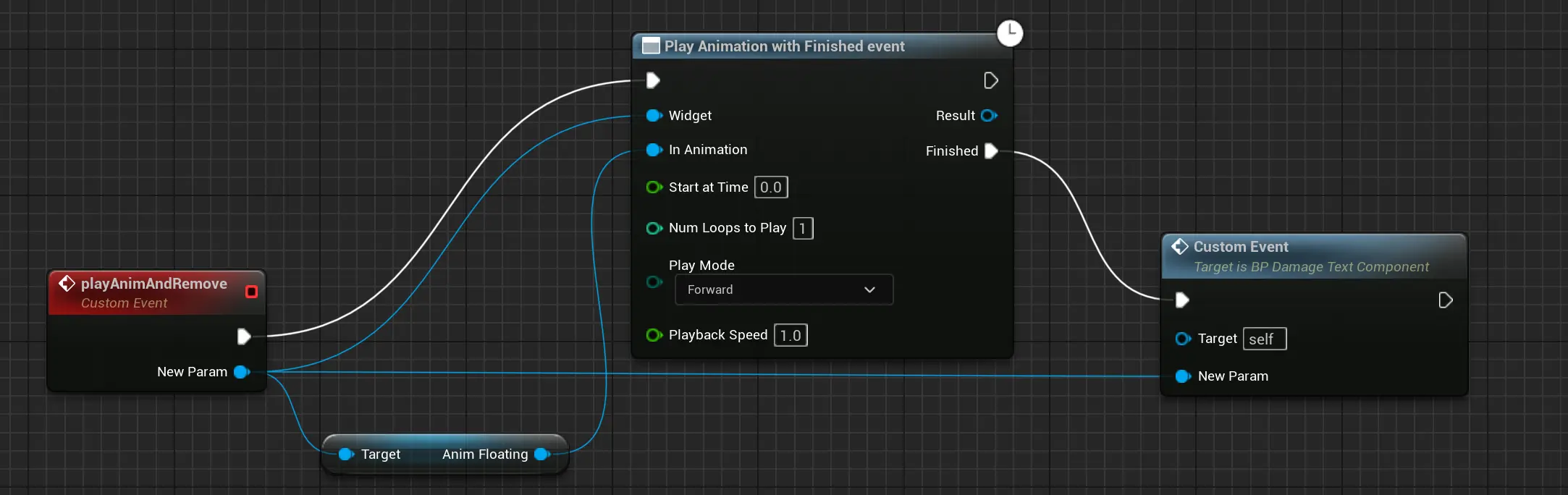1568x495 pixels.
Task: Click the Playback Speed value field
Action: 790,336
